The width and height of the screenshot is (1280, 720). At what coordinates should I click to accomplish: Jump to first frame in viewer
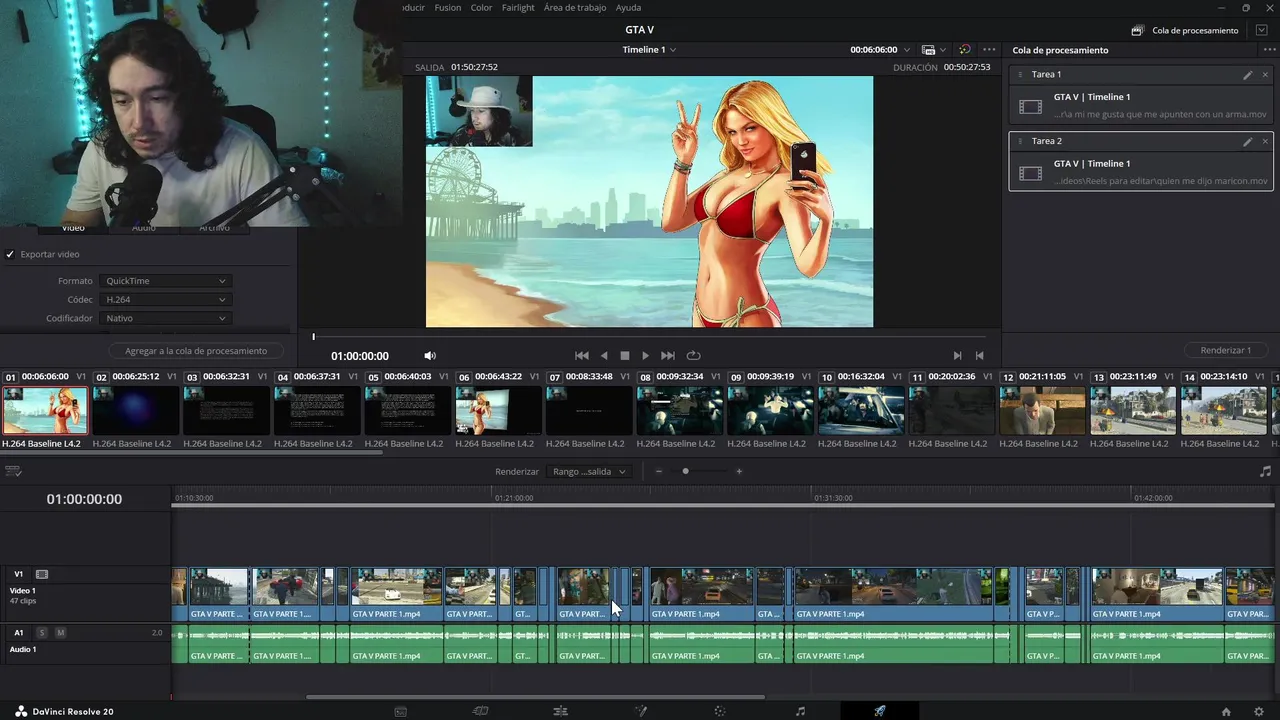point(582,355)
